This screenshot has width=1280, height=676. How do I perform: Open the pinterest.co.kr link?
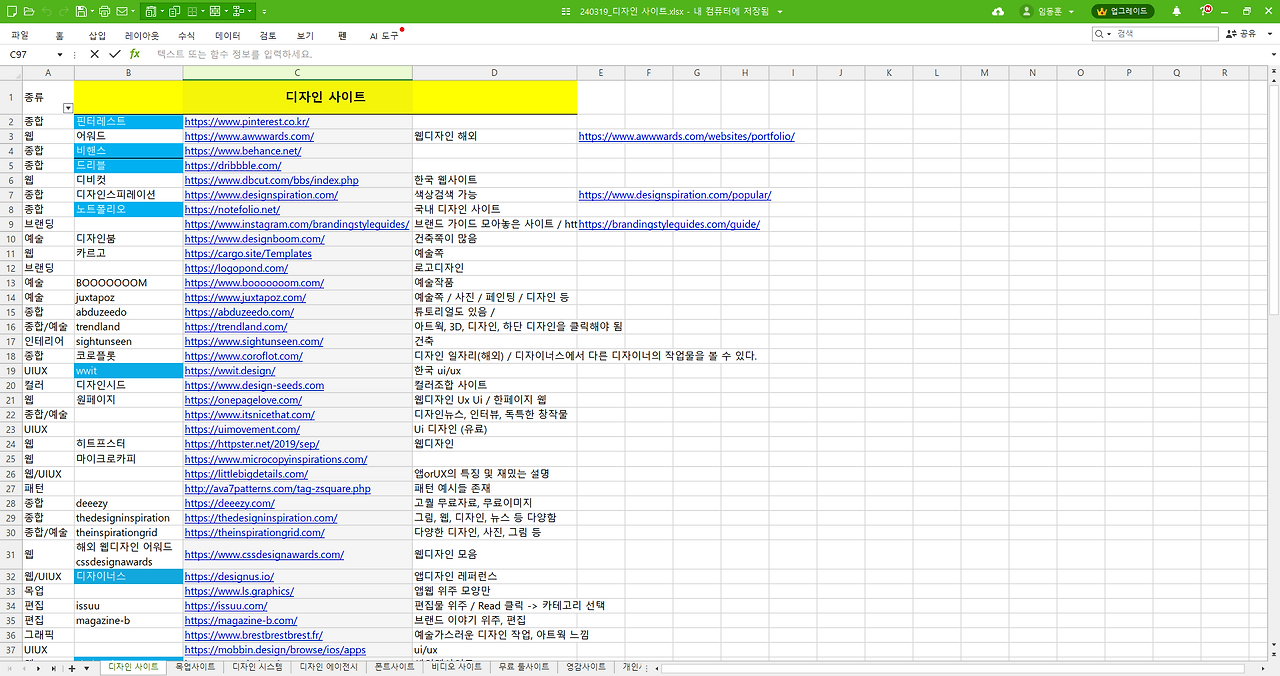pos(247,121)
